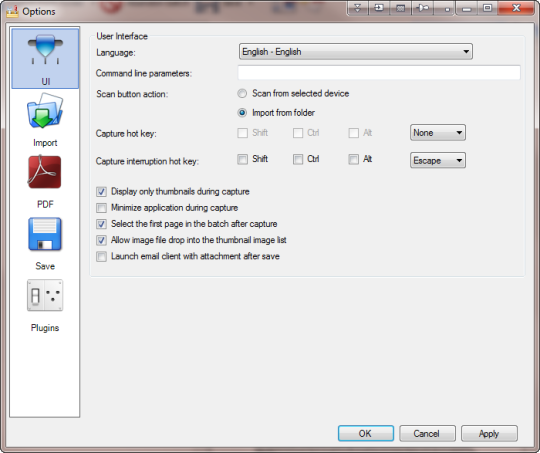The height and width of the screenshot is (453, 540).
Task: Click the small square dot title bar button
Action: pyautogui.click(x=445, y=8)
